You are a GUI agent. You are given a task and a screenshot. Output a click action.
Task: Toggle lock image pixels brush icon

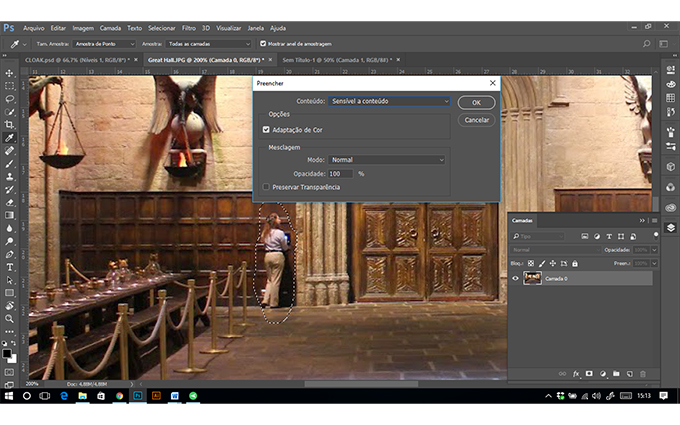(542, 263)
